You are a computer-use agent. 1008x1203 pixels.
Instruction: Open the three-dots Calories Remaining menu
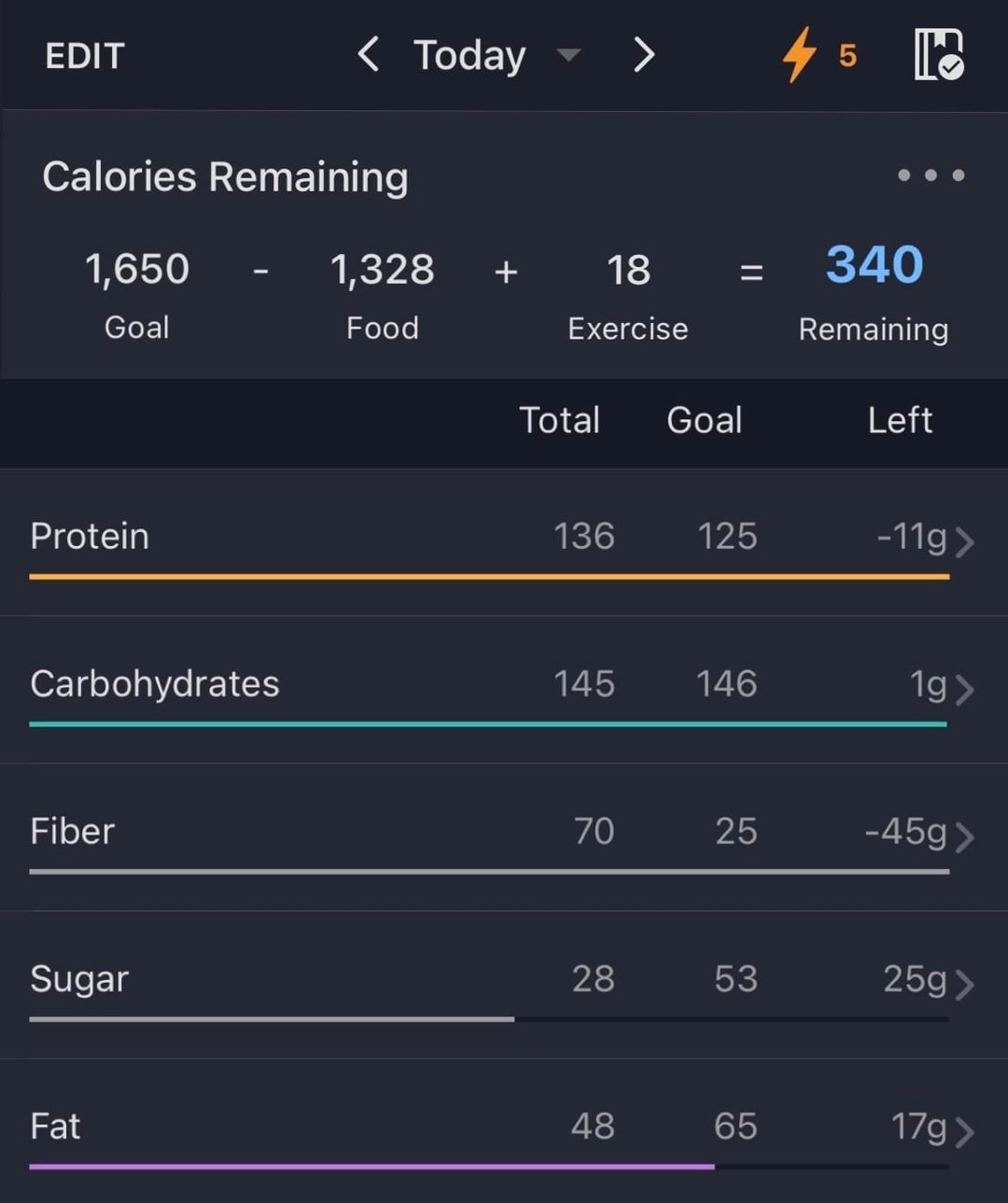(931, 175)
